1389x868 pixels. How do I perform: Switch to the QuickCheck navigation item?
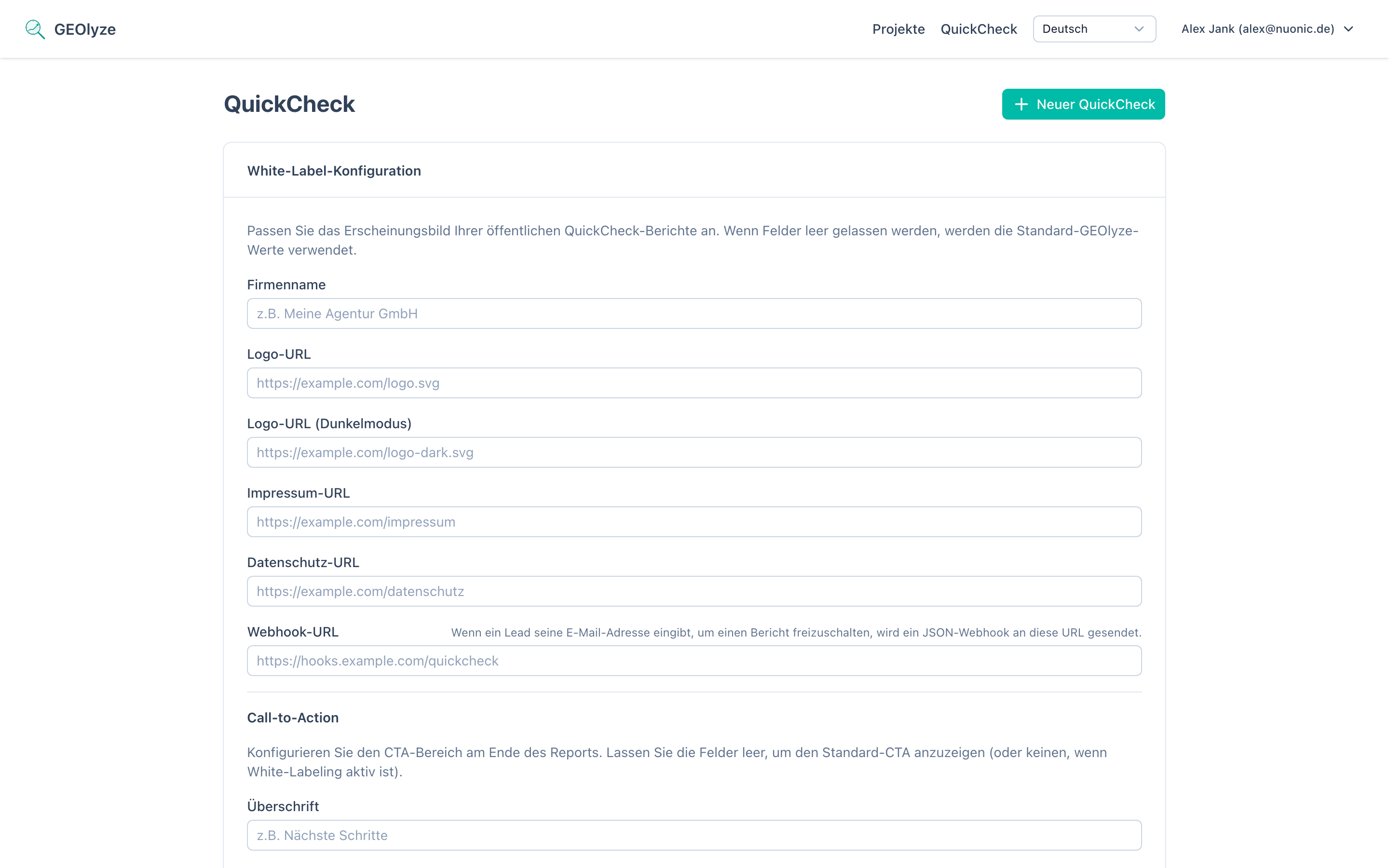(x=979, y=29)
